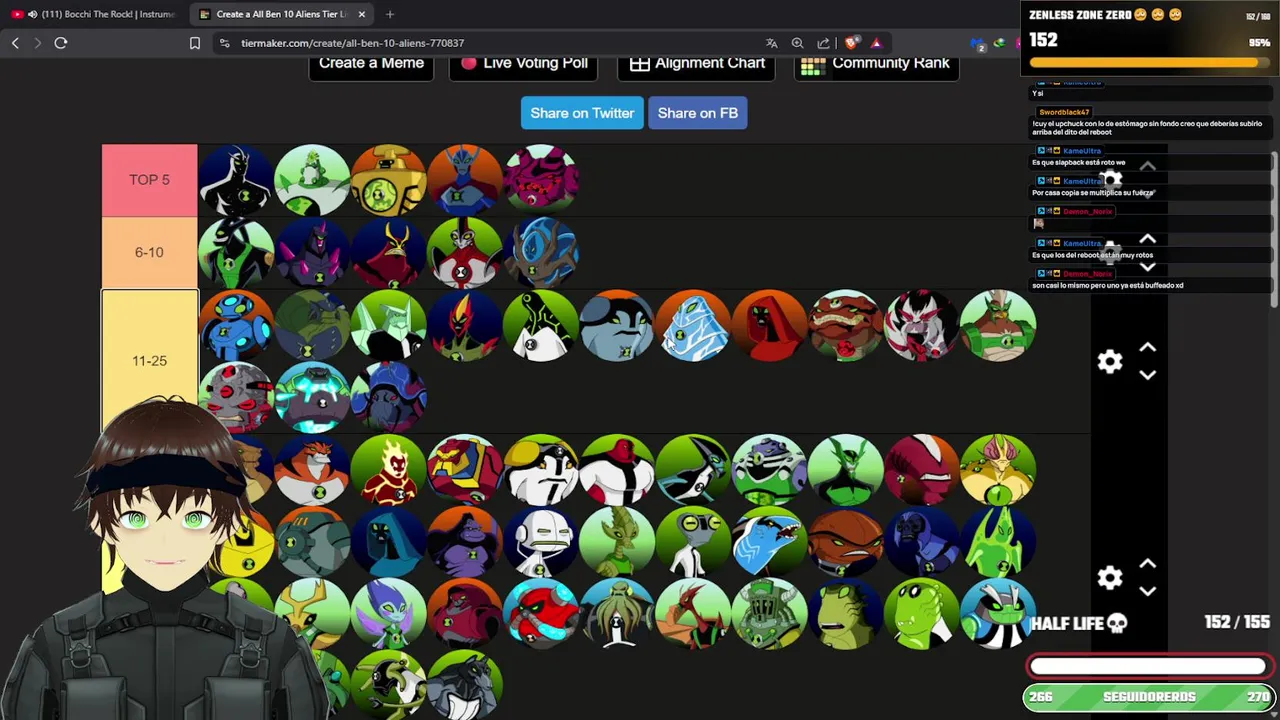Select the glowing cyan alien in 11-25
The height and width of the screenshot is (720, 1280).
click(x=312, y=397)
